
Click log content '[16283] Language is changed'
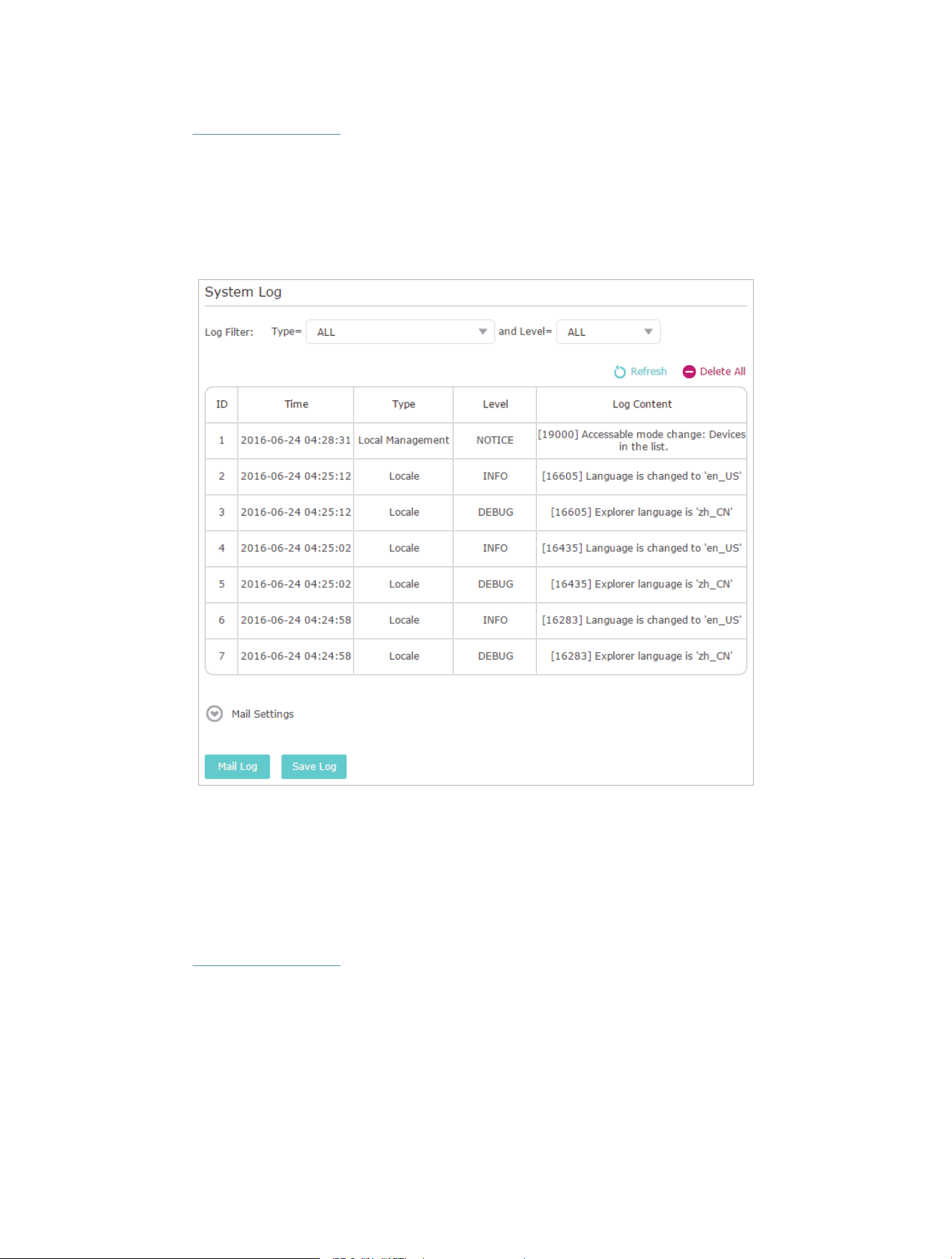pyautogui.click(x=642, y=620)
